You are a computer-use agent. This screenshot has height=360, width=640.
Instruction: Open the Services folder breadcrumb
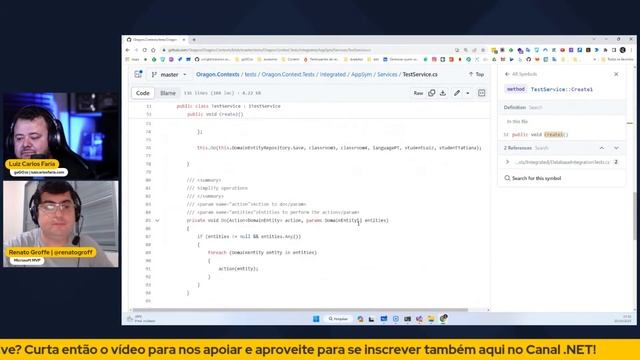pos(387,74)
